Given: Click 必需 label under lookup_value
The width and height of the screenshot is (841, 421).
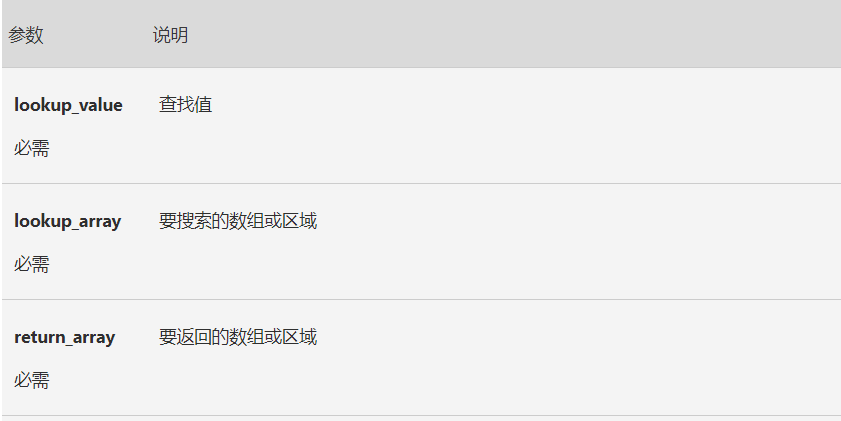Looking at the screenshot, I should [x=32, y=149].
